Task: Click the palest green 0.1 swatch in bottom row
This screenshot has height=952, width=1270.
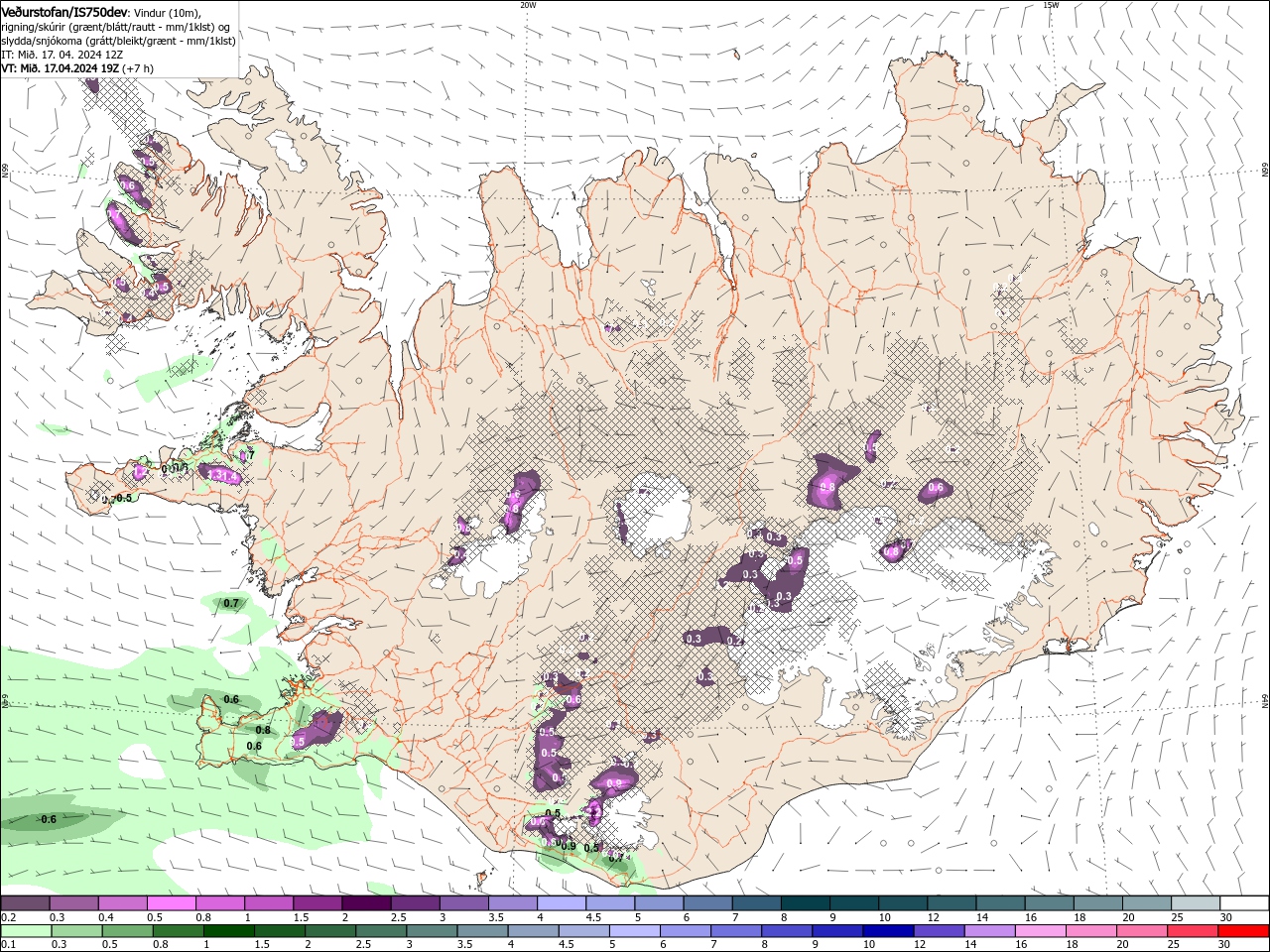Action: (x=26, y=931)
